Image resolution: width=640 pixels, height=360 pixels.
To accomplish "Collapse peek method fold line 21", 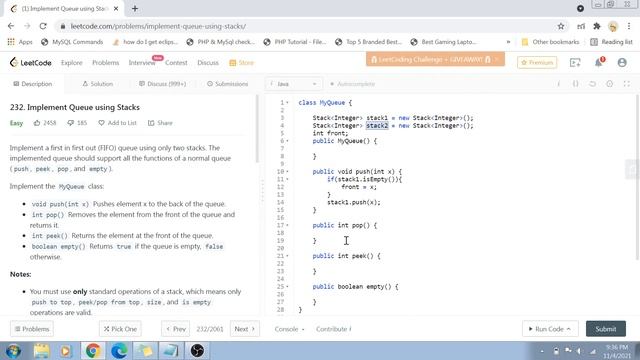I will [287, 256].
